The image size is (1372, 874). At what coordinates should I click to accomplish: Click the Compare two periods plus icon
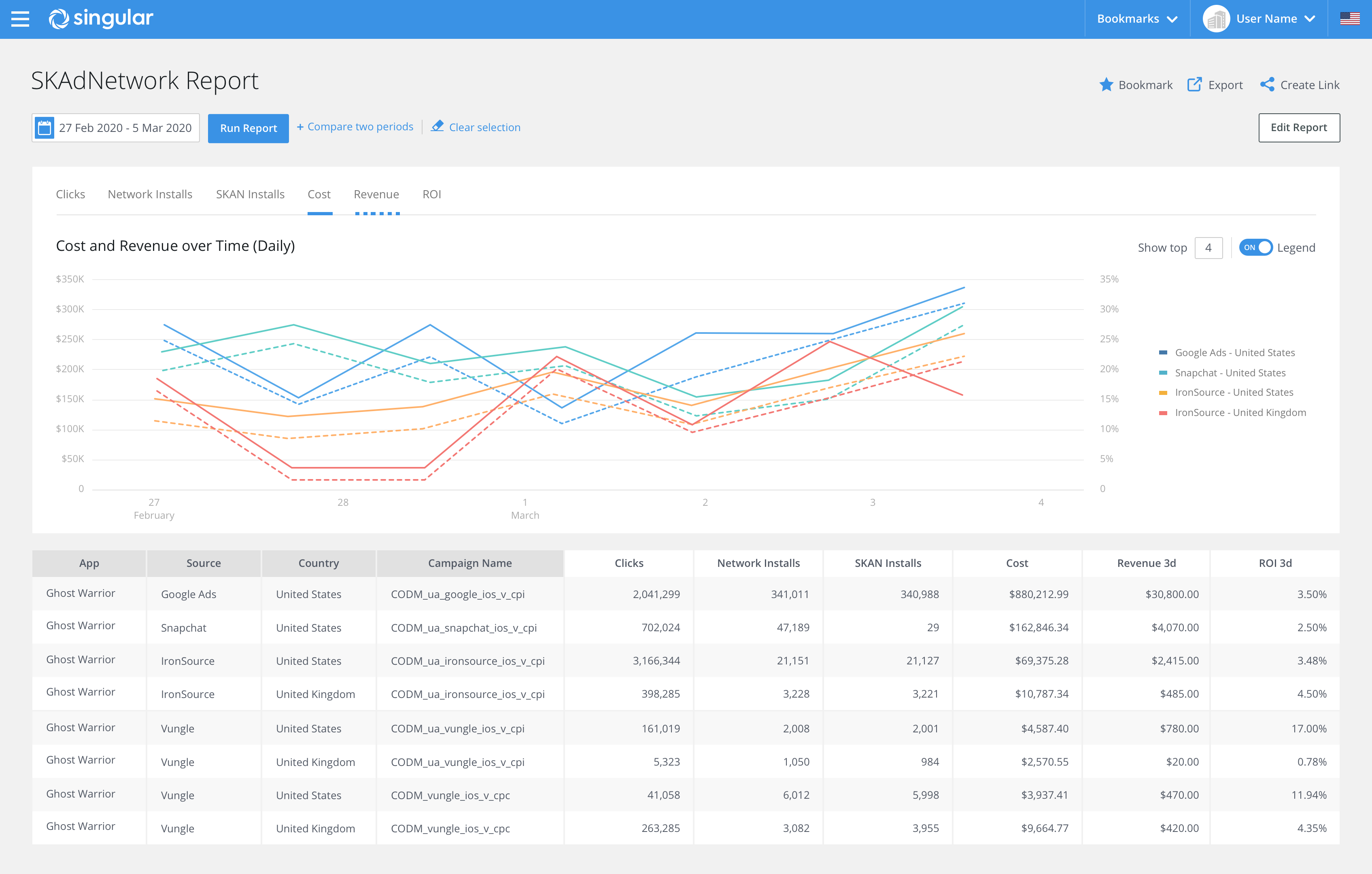click(300, 127)
